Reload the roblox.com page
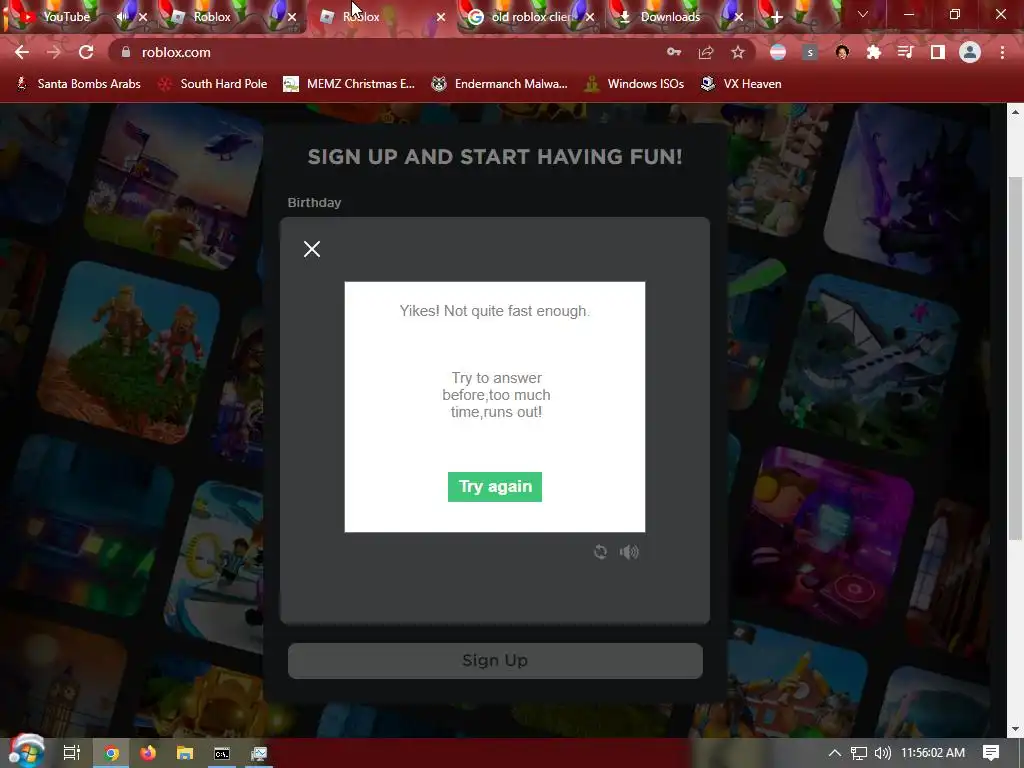The height and width of the screenshot is (768, 1024). coord(86,52)
